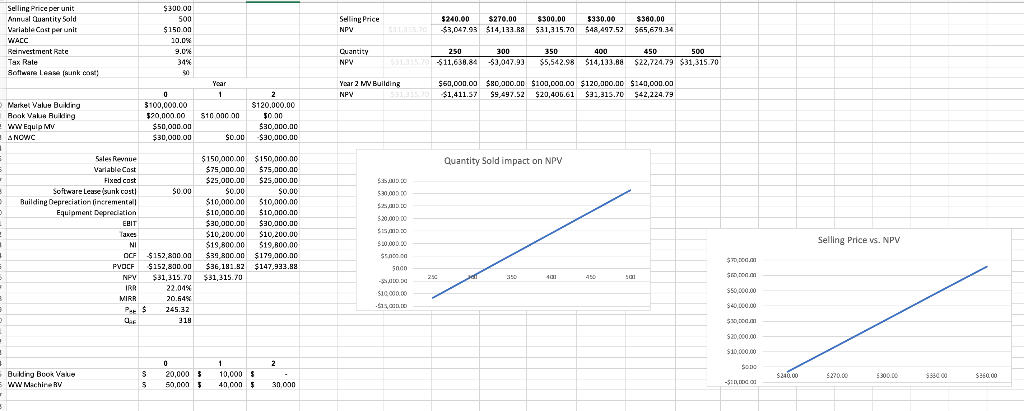Select the blue line in Selling Price chart
Image resolution: width=1024 pixels, height=411 pixels.
tap(887, 319)
